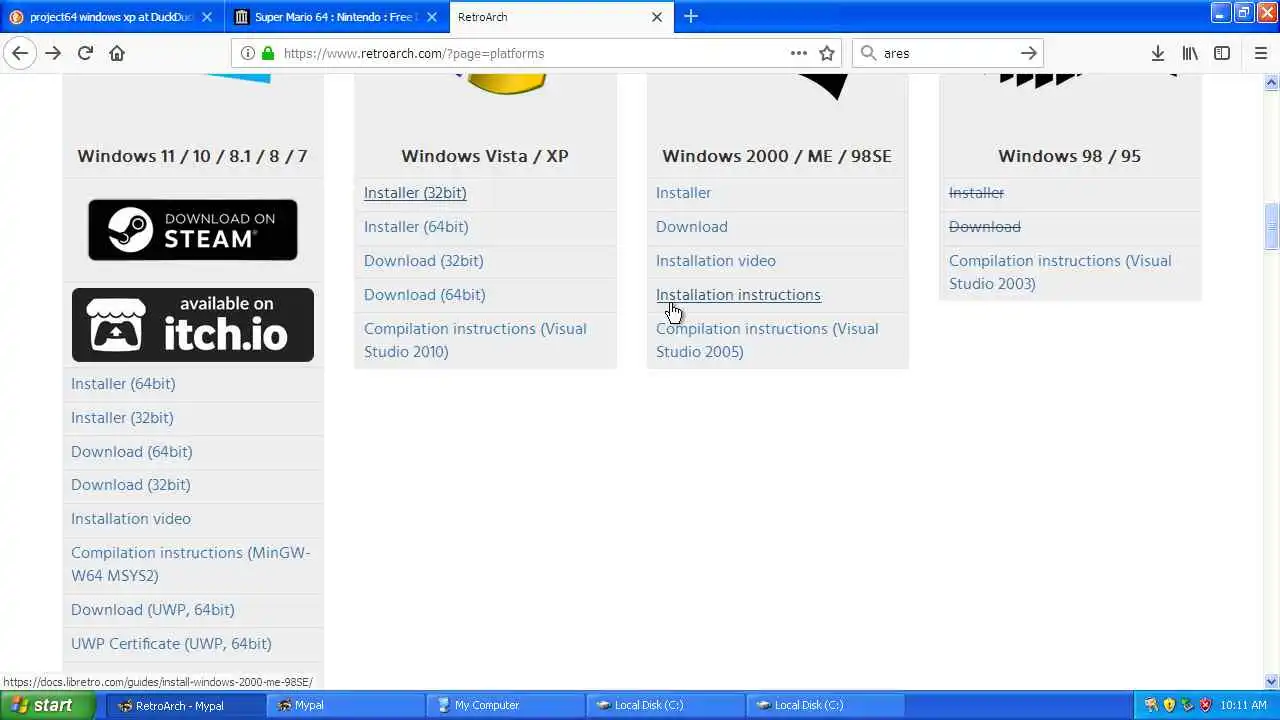1280x720 pixels.
Task: Click scrollbar up arrow
Action: click(x=1272, y=81)
